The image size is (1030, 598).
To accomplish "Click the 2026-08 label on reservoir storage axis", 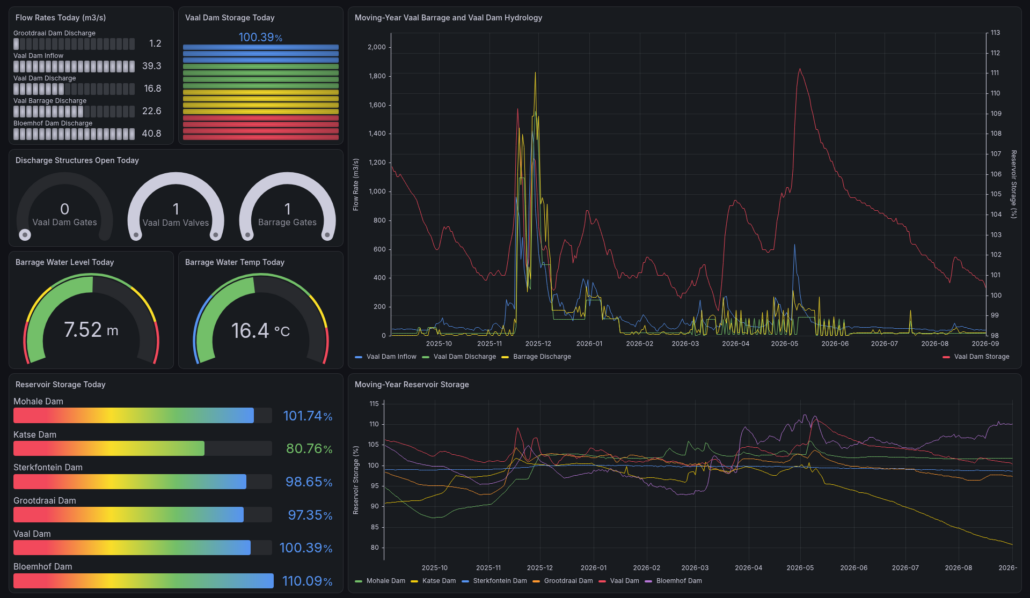I will coord(958,568).
